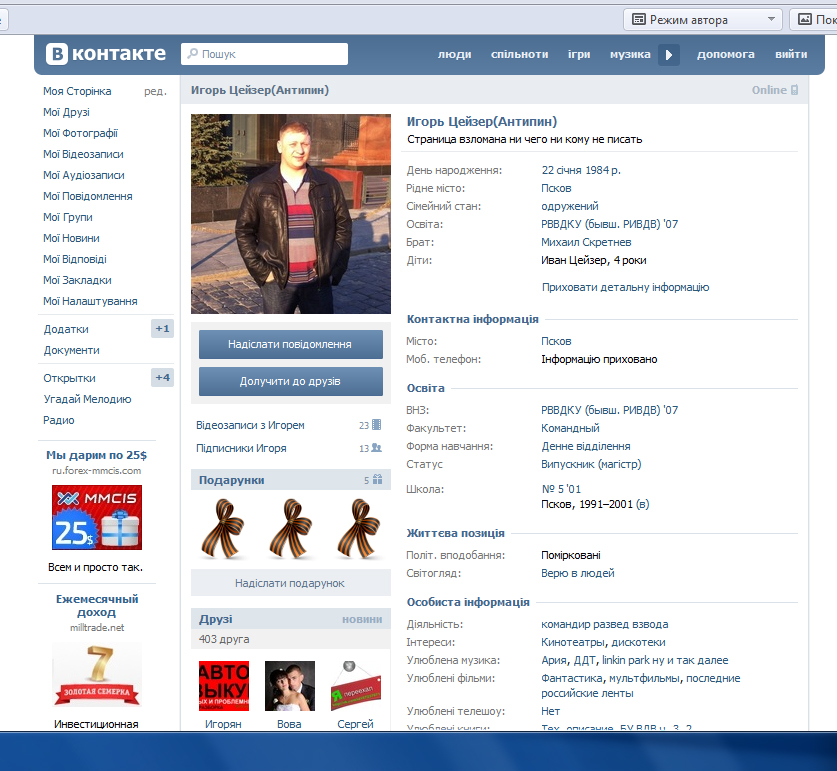Click the 403 друга count
The height and width of the screenshot is (771, 837).
tap(224, 639)
